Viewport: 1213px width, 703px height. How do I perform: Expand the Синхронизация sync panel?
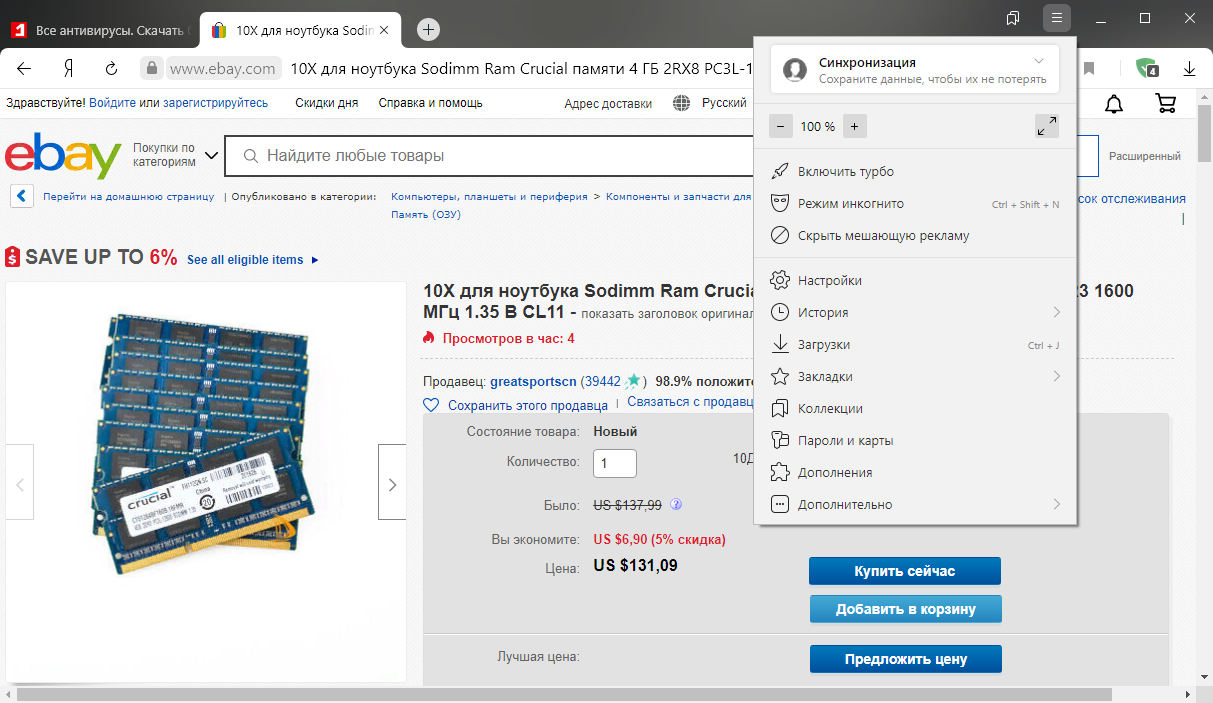pyautogui.click(x=1039, y=62)
